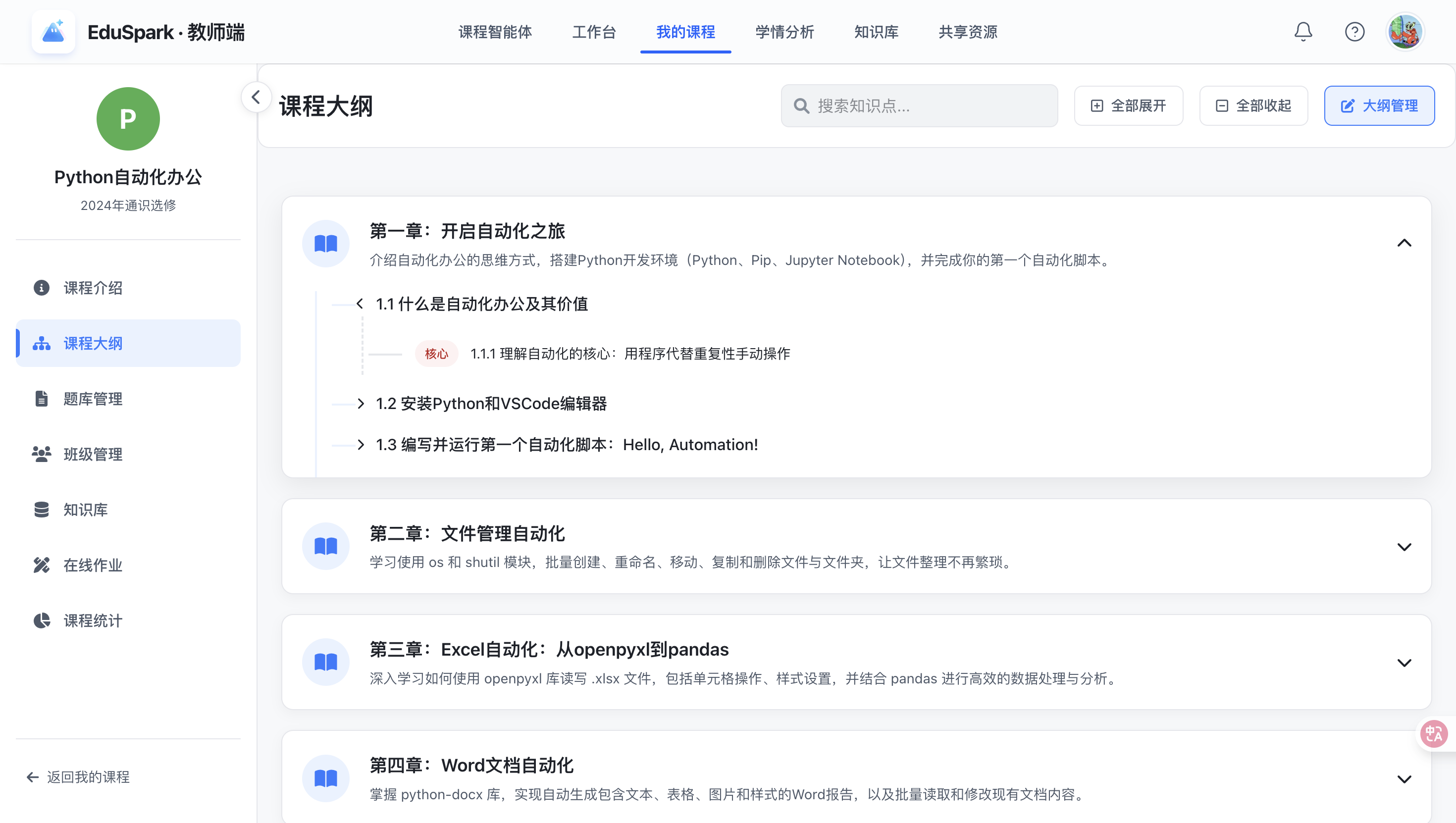This screenshot has height=823, width=1456.
Task: Select 课程大纲 in the sidebar
Action: [128, 343]
